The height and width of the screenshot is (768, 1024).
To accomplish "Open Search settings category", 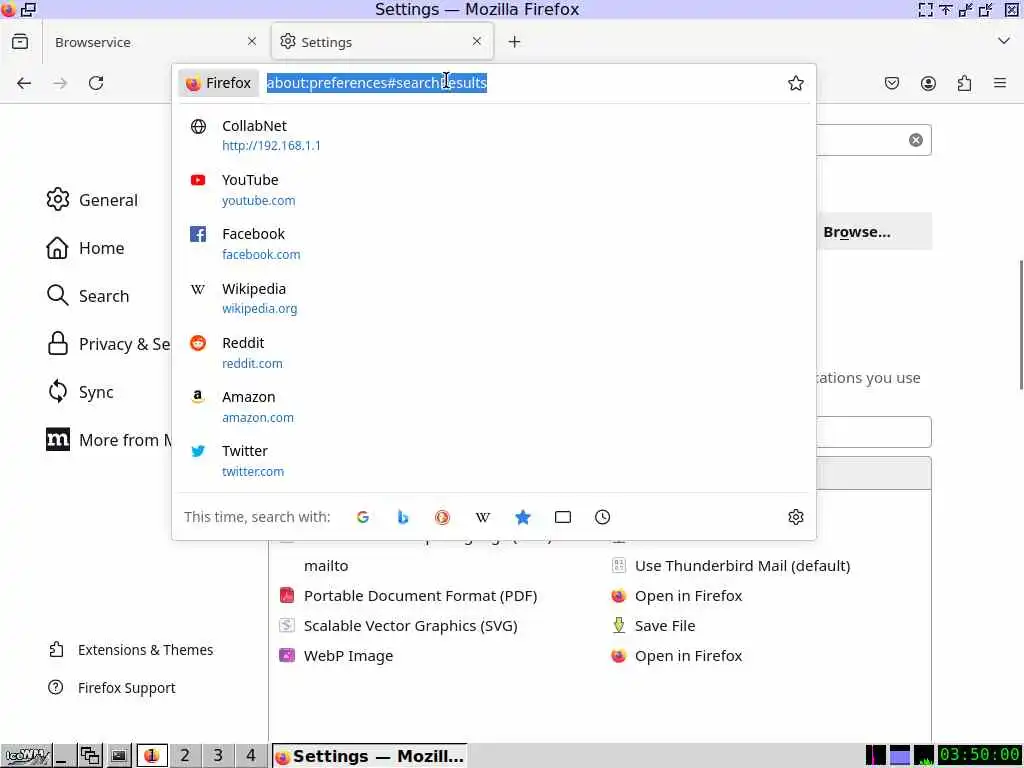I will (x=88, y=296).
